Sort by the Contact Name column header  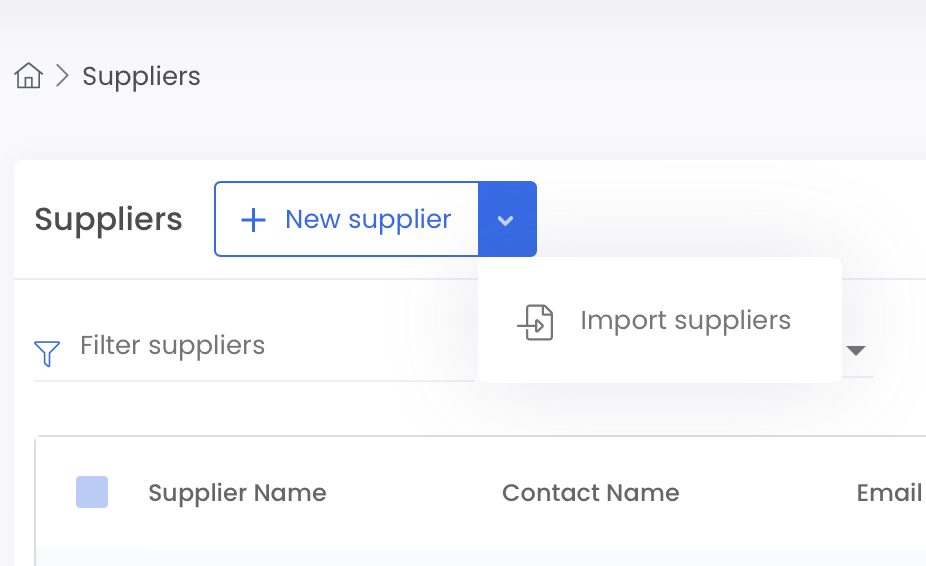[591, 493]
